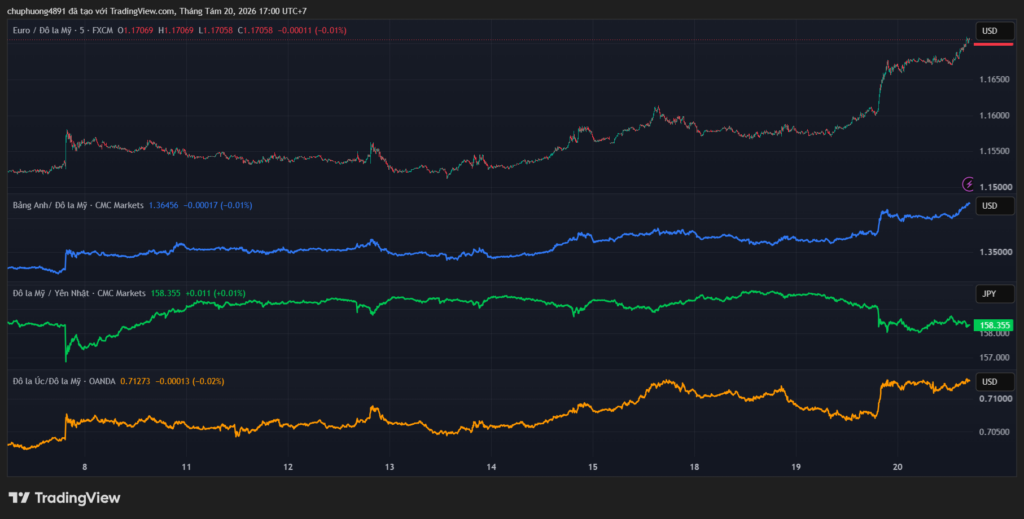Click date label 8 on time axis
Screen dimensions: 1024x519
(85, 467)
